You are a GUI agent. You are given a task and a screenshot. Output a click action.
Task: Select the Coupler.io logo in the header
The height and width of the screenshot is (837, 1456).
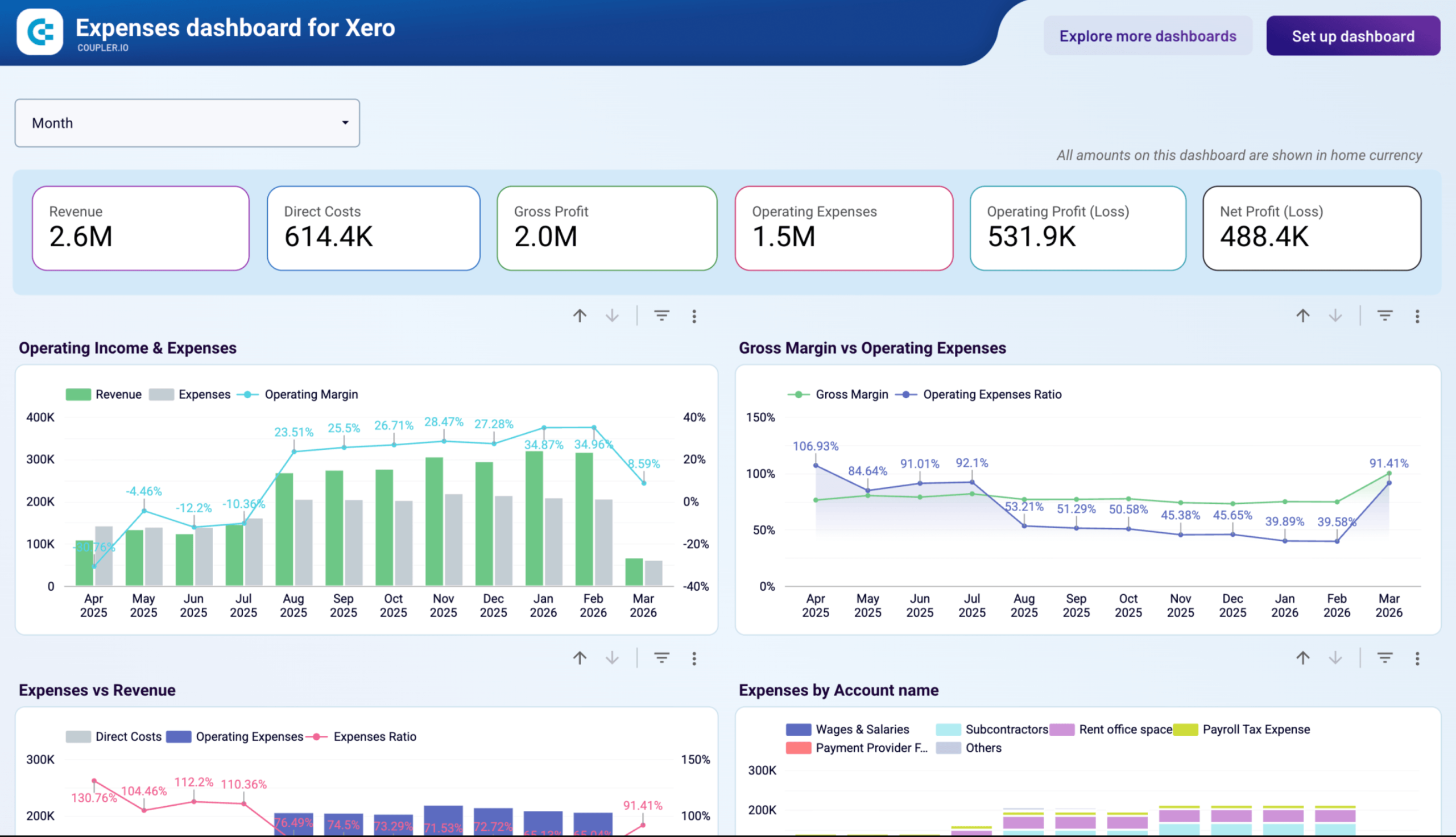coord(39,33)
